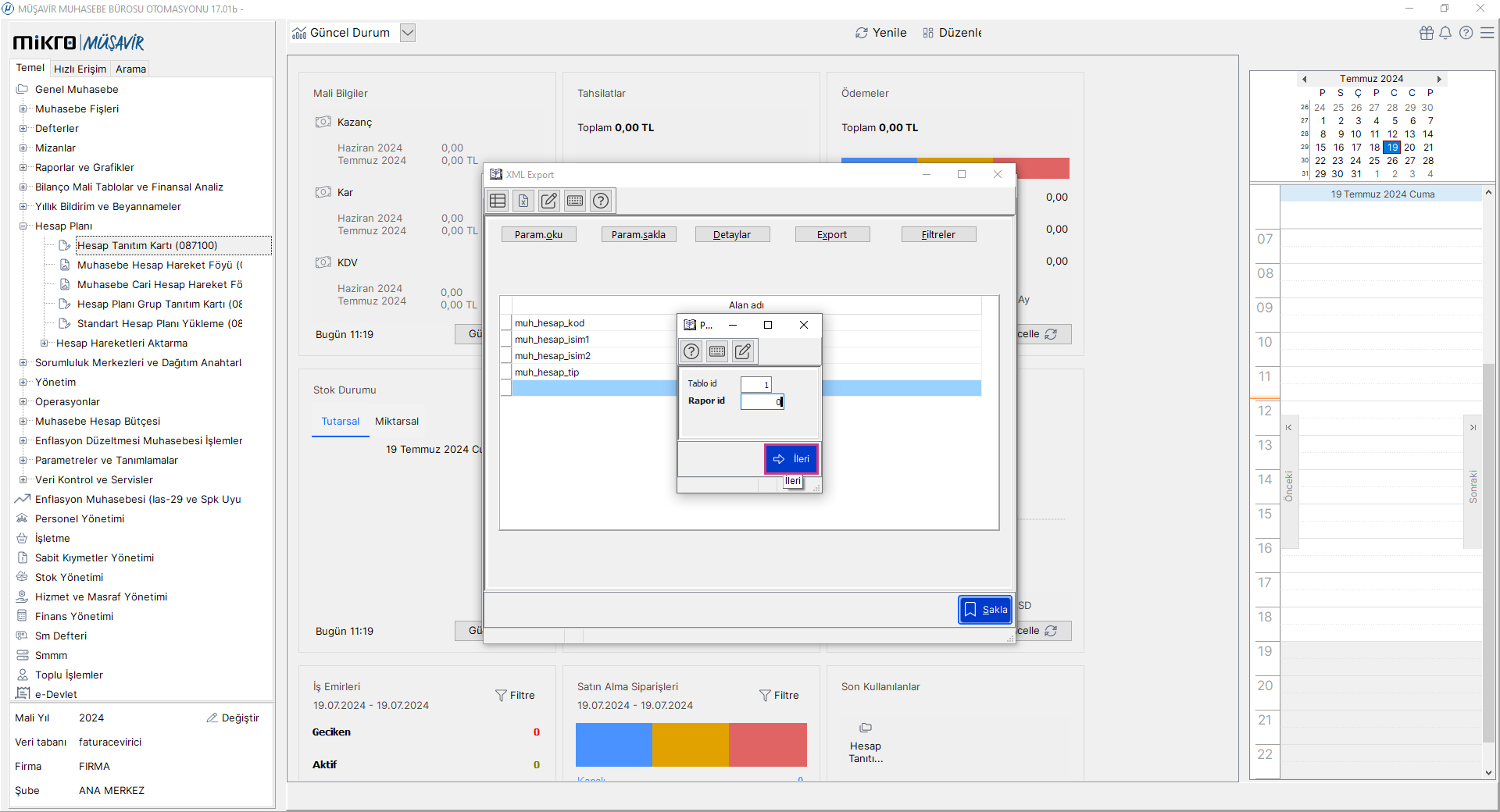The width and height of the screenshot is (1500, 812).
Task: Click the Sakla button in XML Export
Action: (985, 610)
